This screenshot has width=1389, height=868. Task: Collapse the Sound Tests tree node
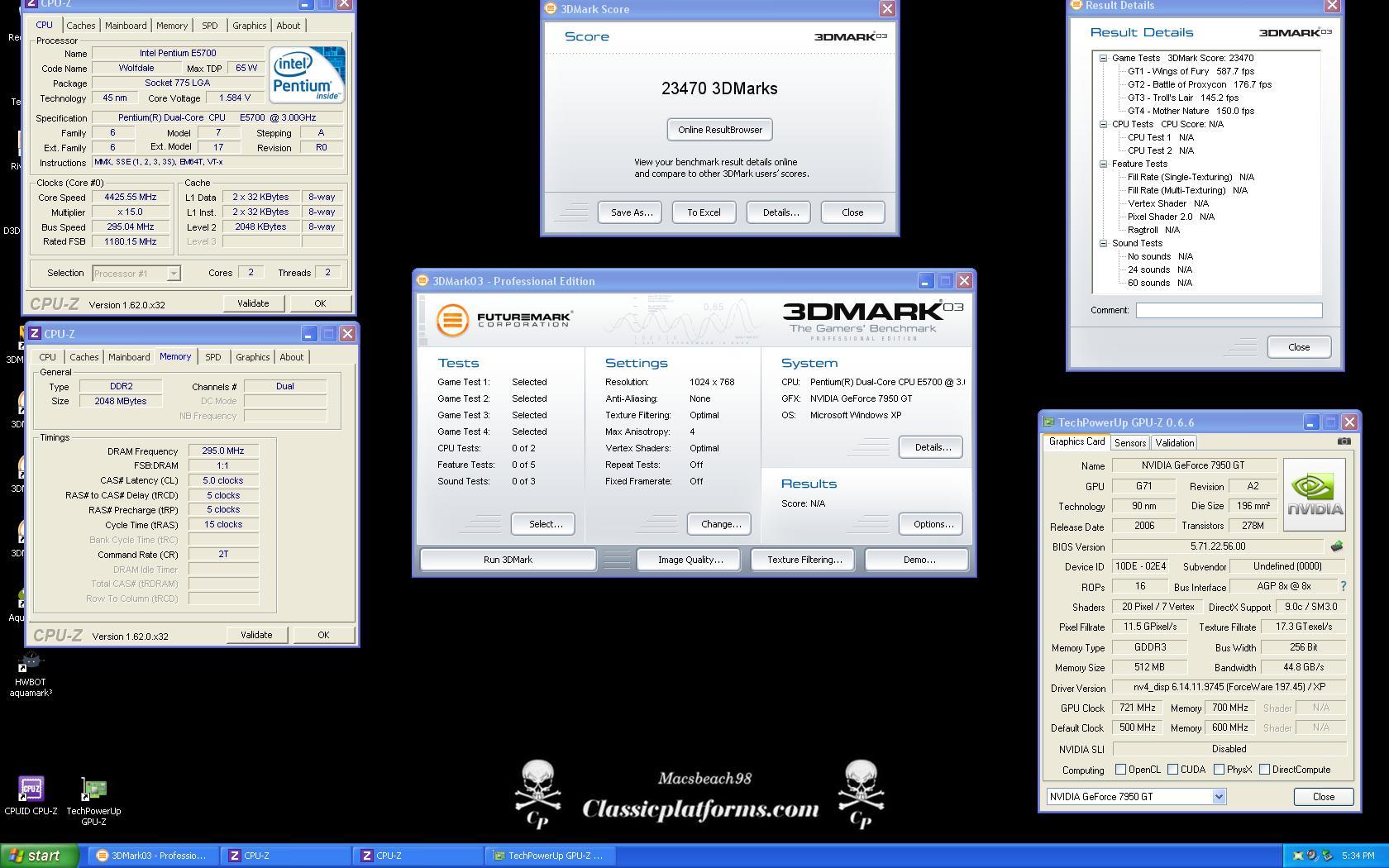(x=1103, y=243)
